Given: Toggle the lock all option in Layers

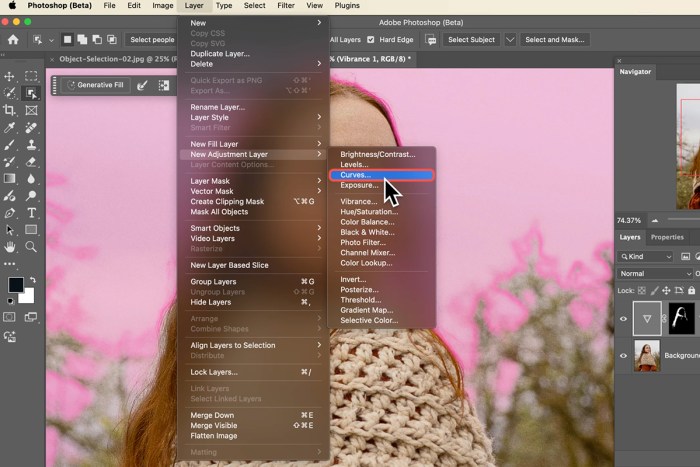Looking at the screenshot, I should coord(692,291).
